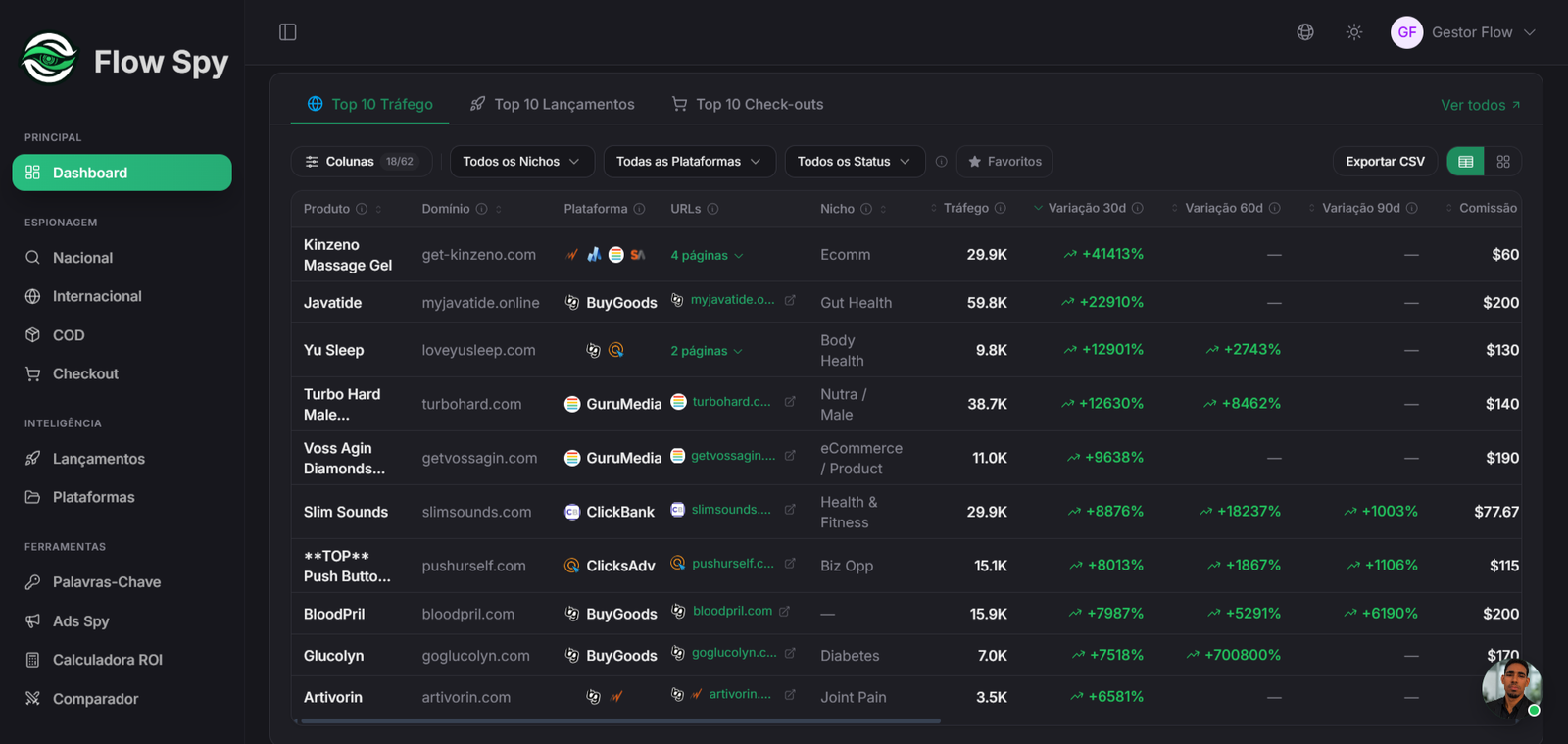1568x744 pixels.
Task: Expand Kinzeno Massage Gel's 4 páginas list
Action: (707, 256)
